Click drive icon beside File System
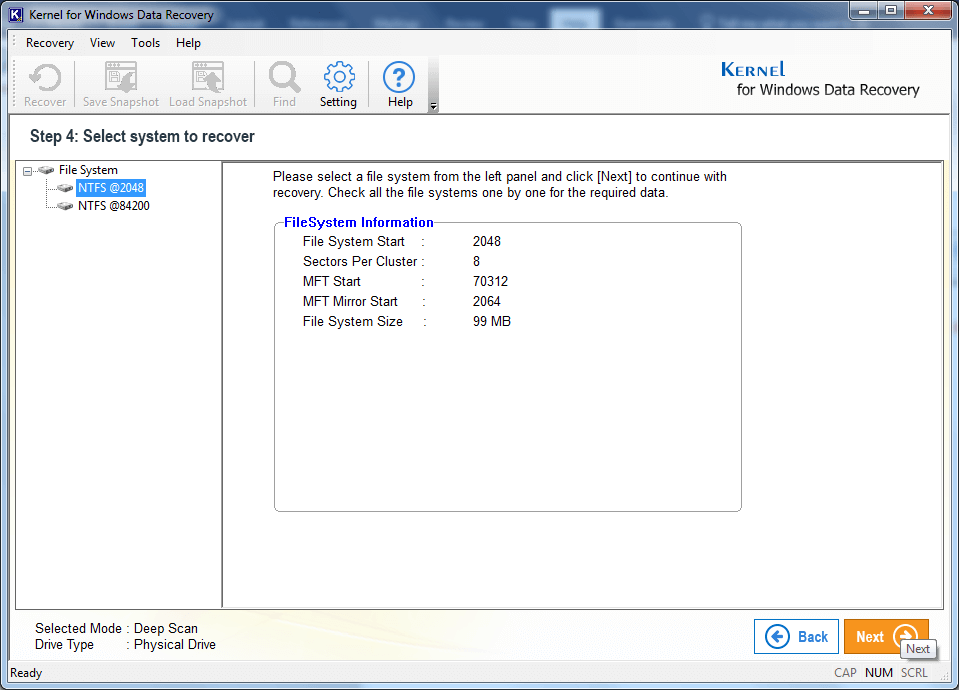 [46, 170]
